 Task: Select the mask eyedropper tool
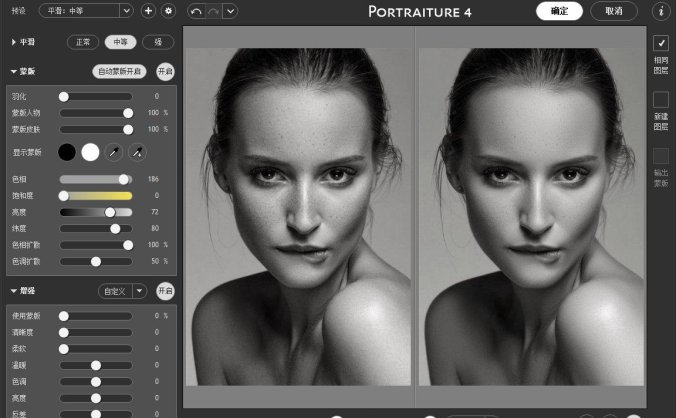point(114,152)
